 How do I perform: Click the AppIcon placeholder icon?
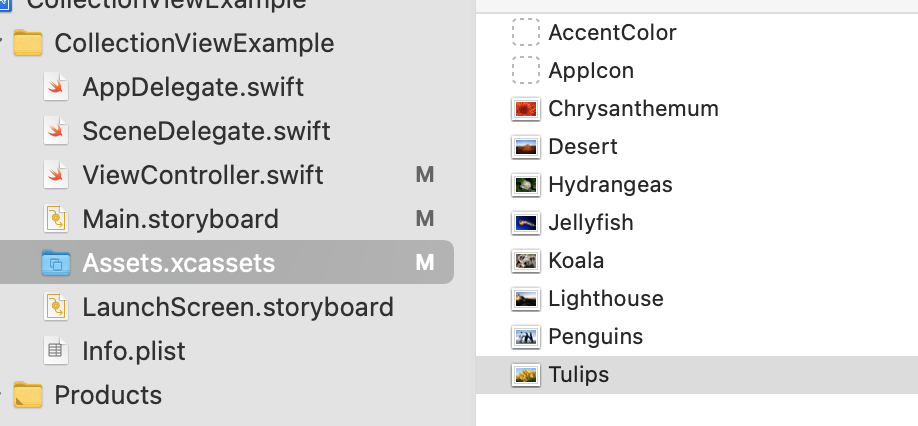[525, 71]
